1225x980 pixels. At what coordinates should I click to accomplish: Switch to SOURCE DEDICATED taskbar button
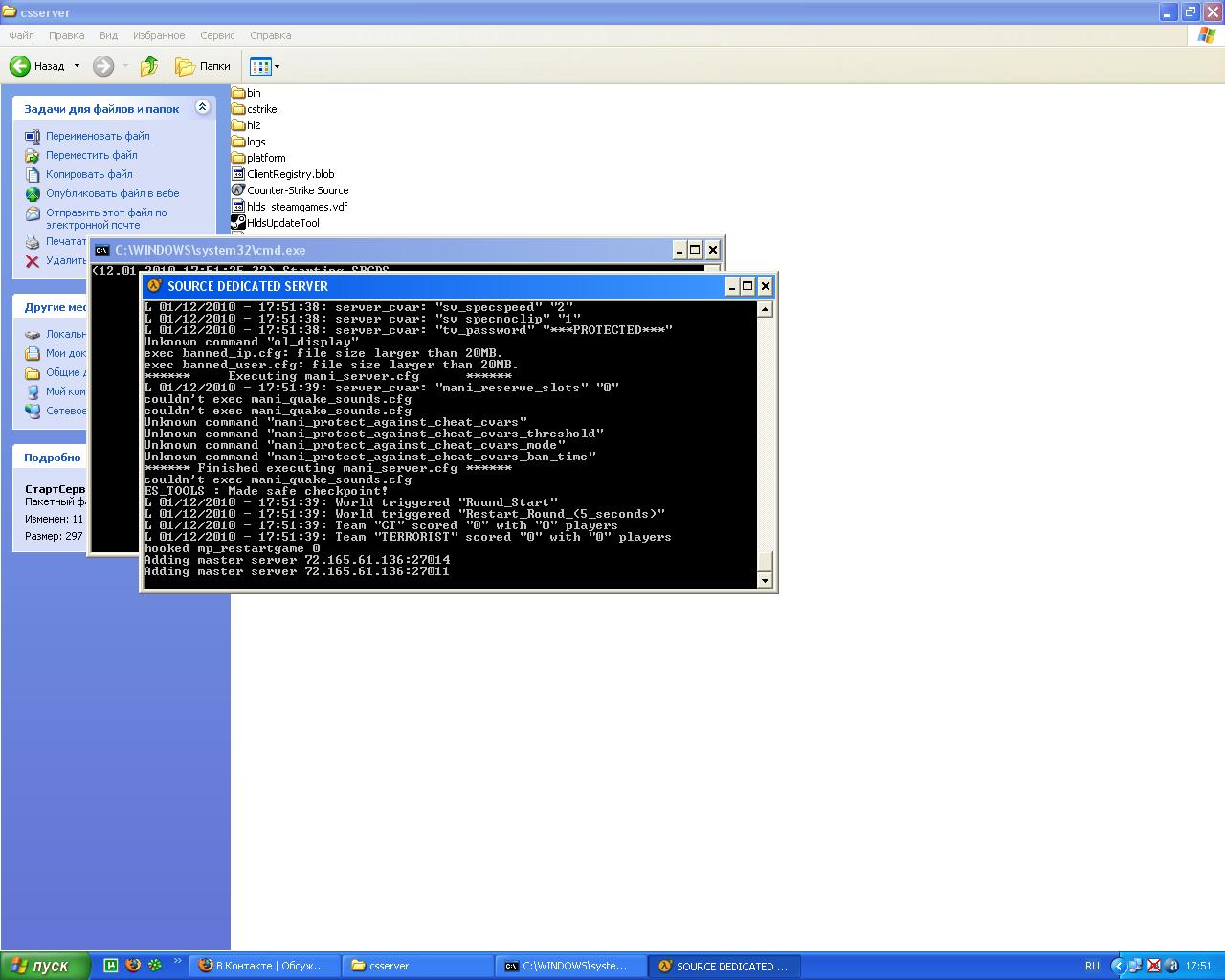(x=724, y=966)
